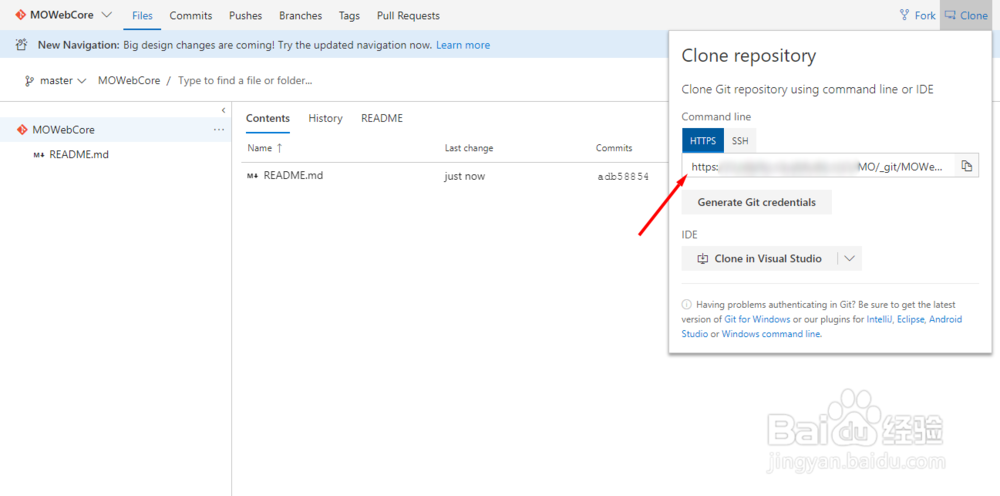Click the MOWebCore repository icon in header

click(21, 15)
